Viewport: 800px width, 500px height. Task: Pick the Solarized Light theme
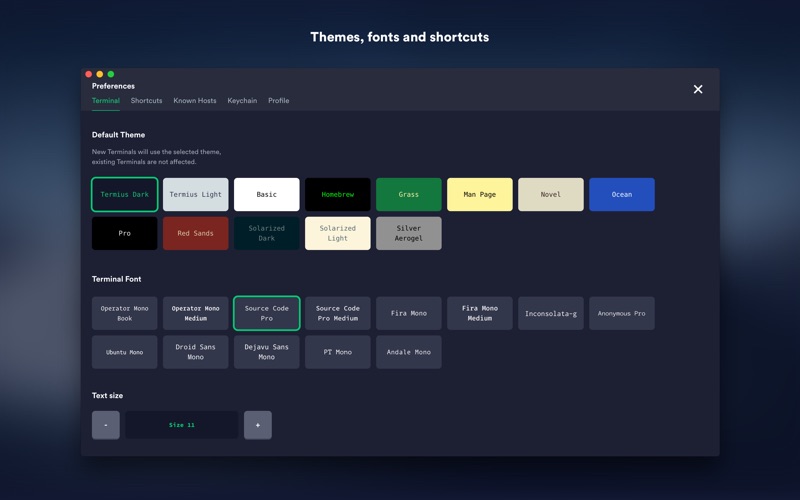coord(338,233)
